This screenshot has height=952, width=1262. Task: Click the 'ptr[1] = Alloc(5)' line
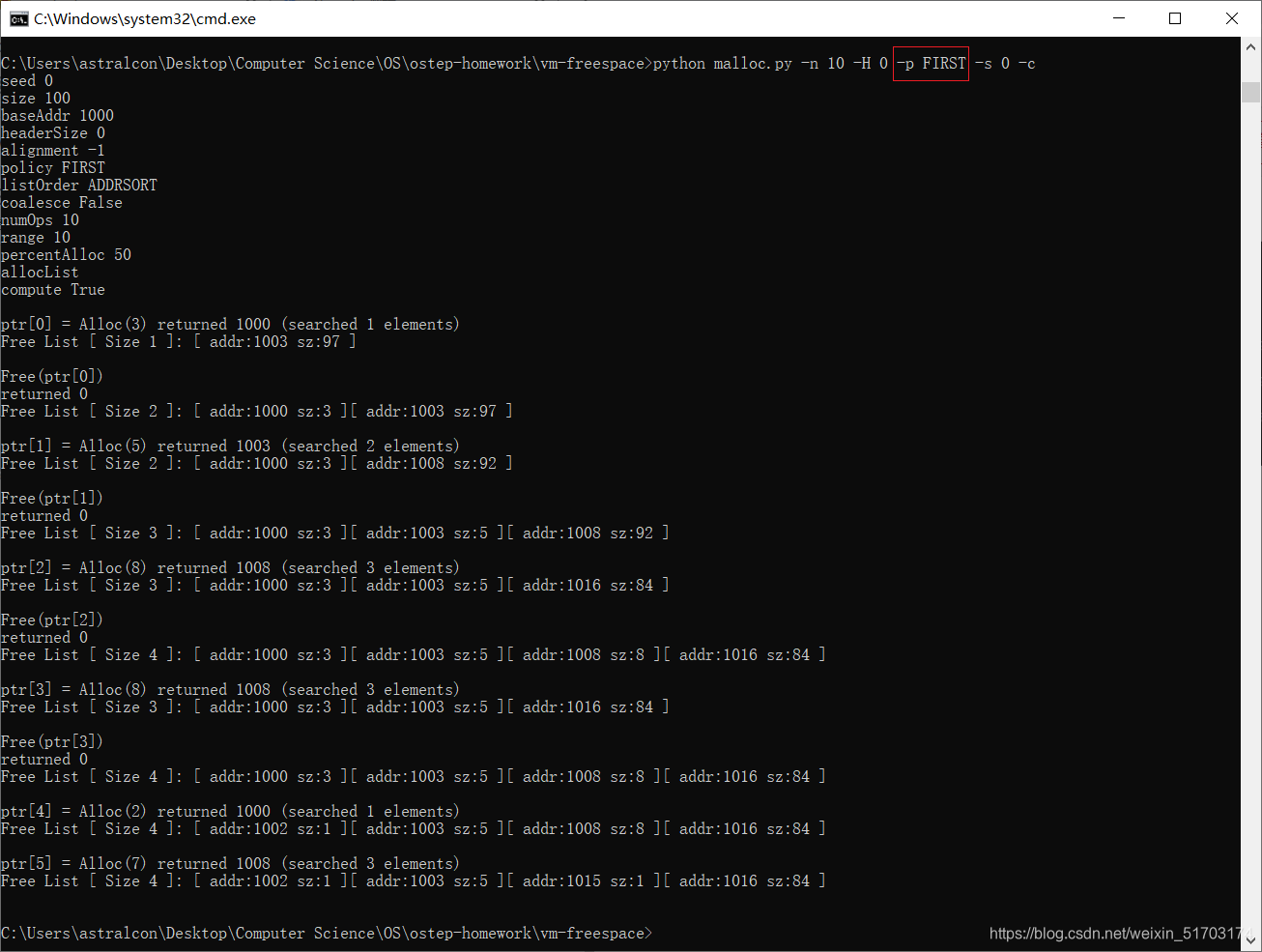[231, 447]
